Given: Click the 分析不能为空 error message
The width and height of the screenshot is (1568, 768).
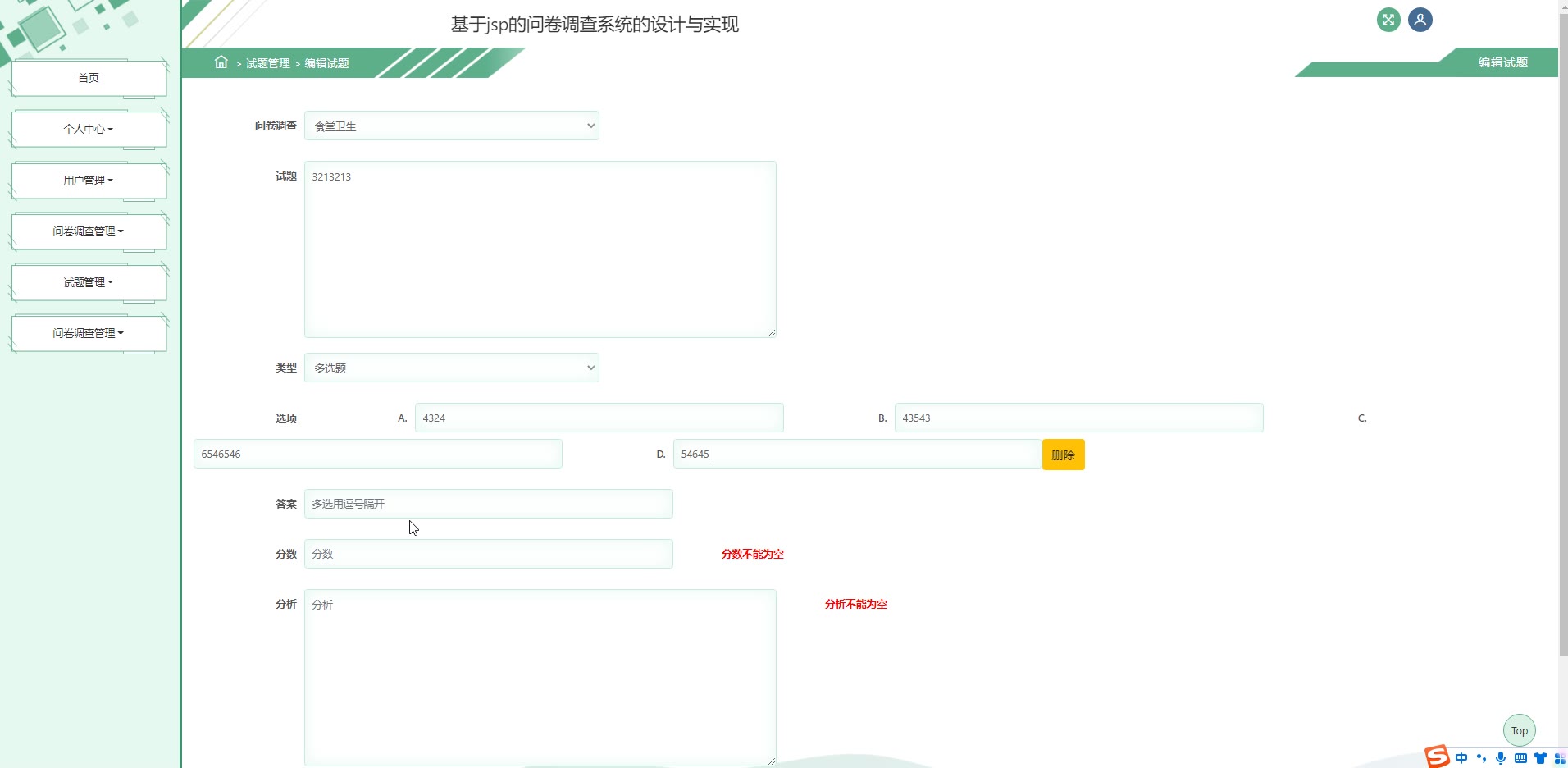Looking at the screenshot, I should click(x=856, y=604).
